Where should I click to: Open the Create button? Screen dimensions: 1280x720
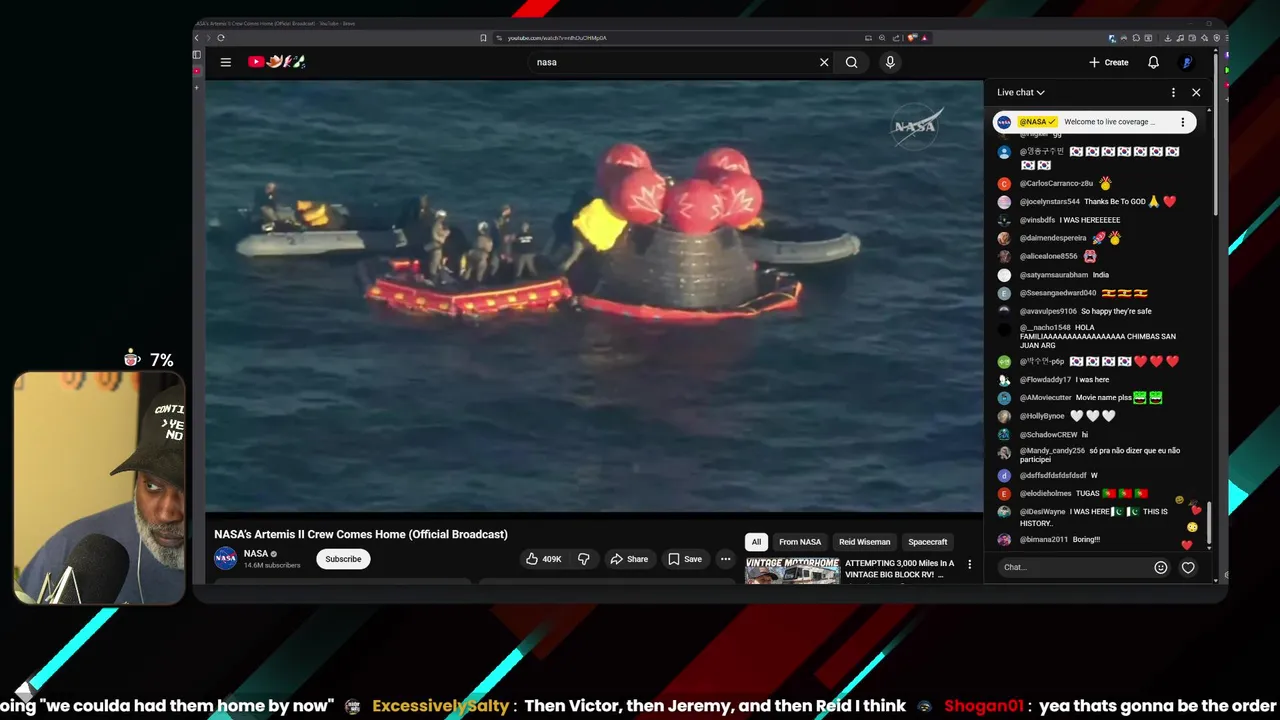tap(1109, 62)
